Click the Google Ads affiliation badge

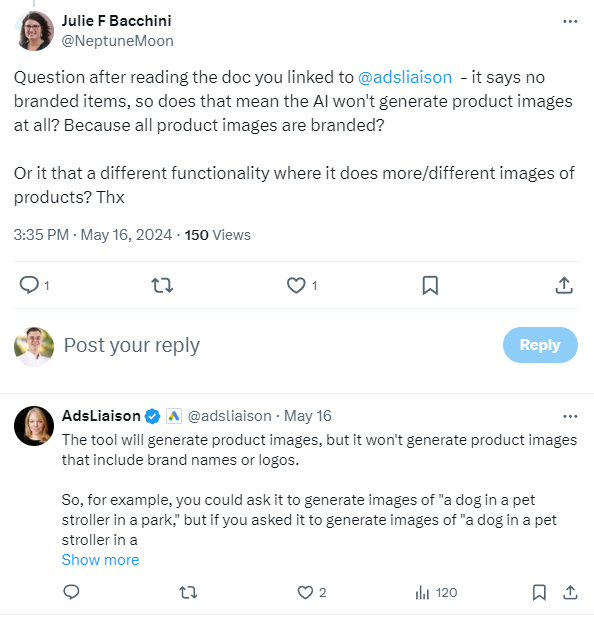[x=174, y=416]
